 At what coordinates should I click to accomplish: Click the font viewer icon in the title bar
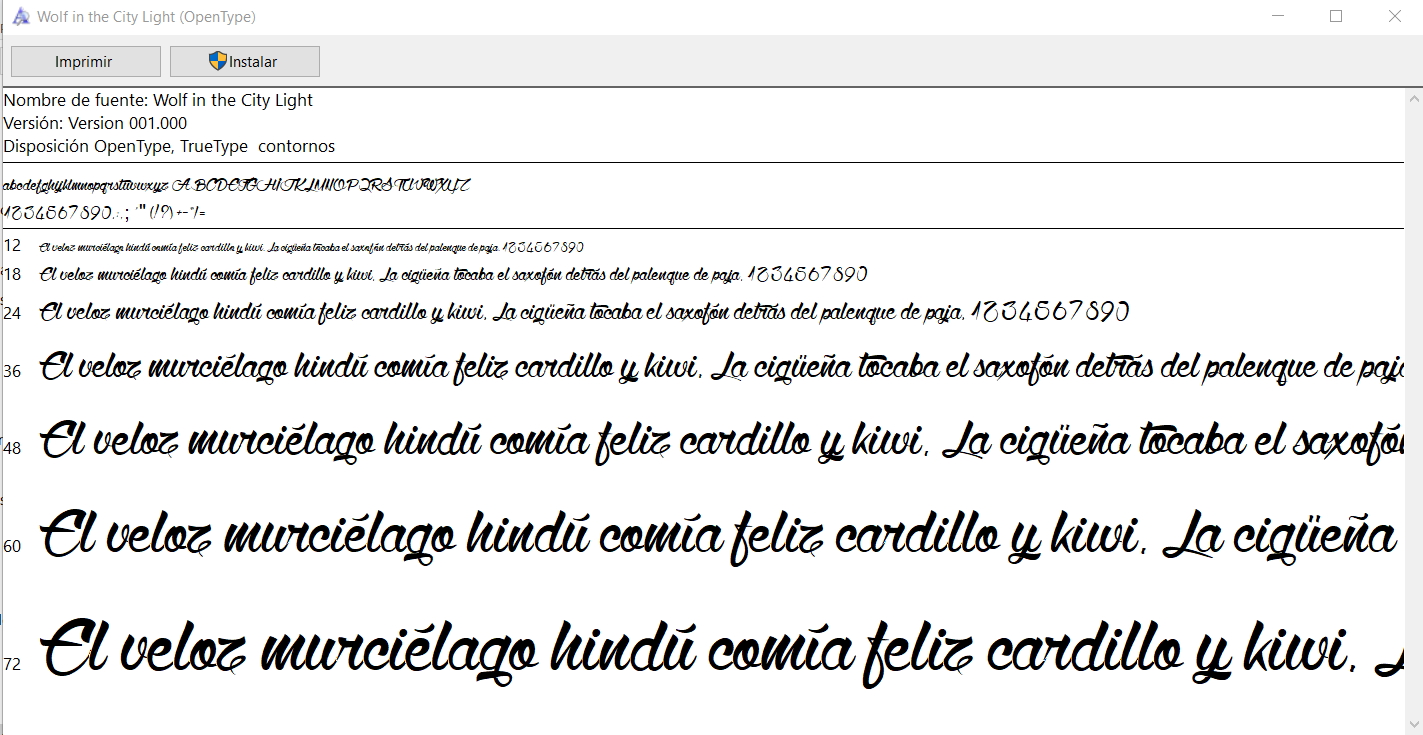pos(21,16)
